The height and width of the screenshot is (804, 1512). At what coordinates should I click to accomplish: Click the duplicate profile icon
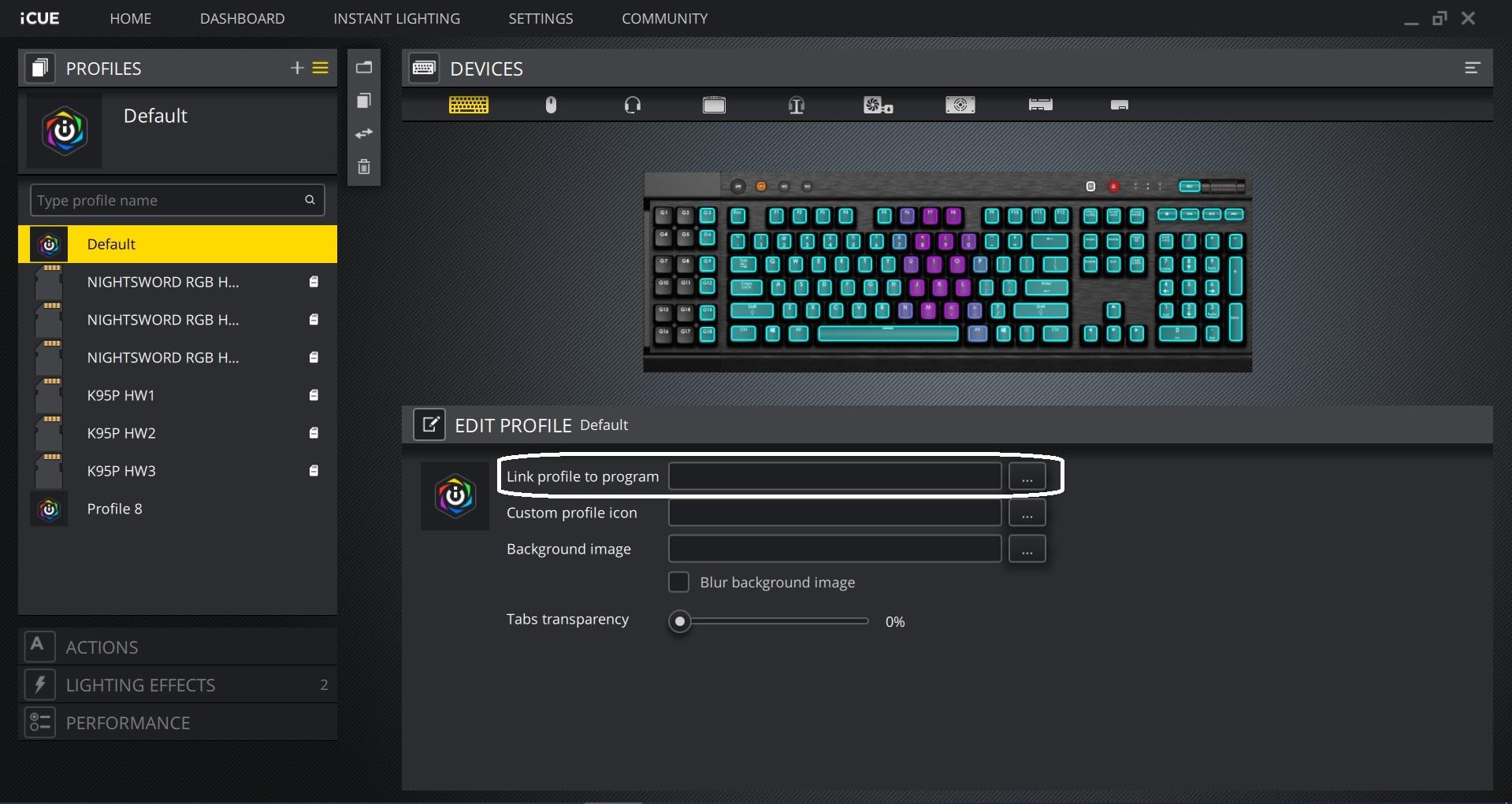pos(363,100)
